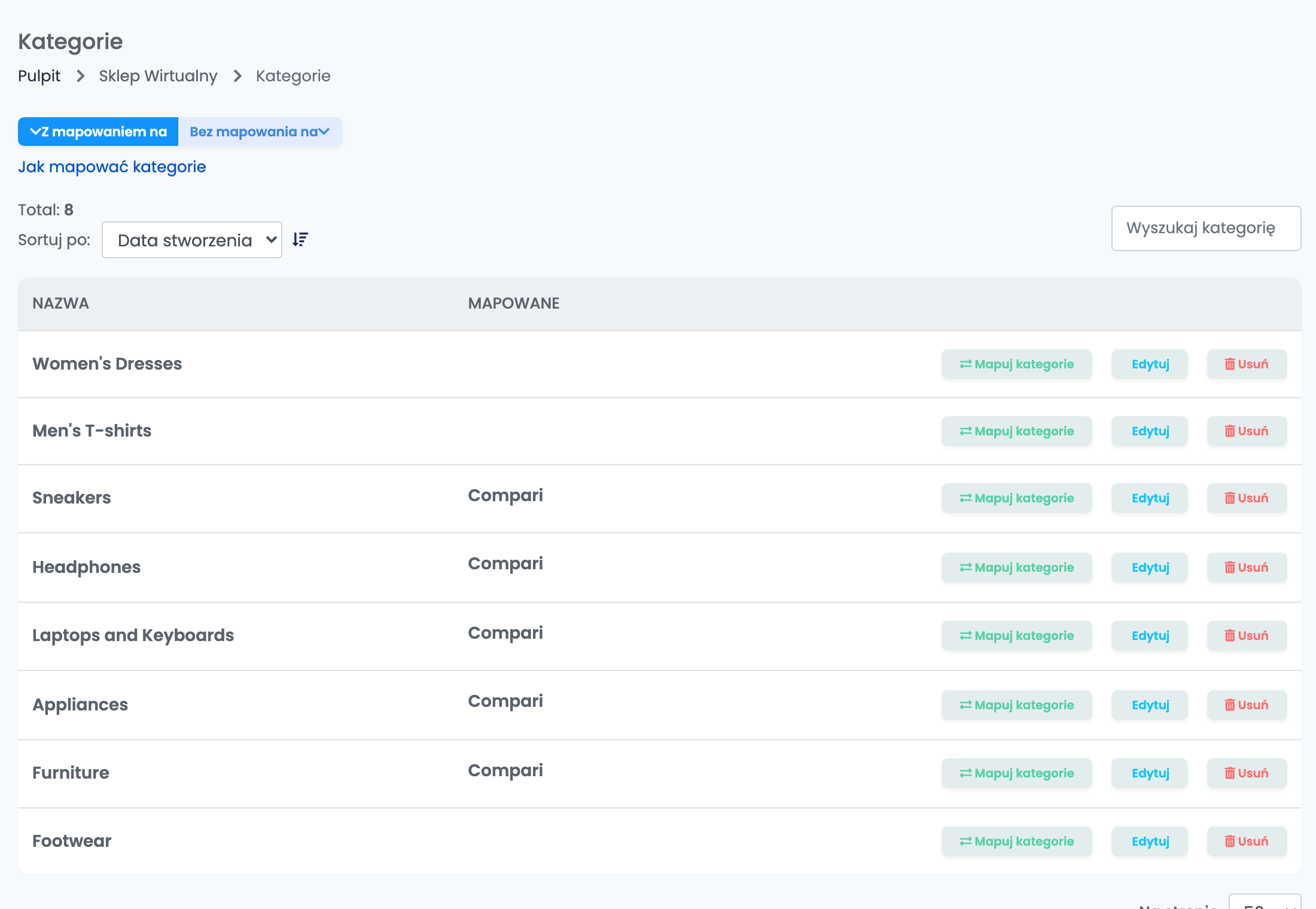Delete the Furniture category
Viewport: 1316px width, 909px height.
point(1247,773)
